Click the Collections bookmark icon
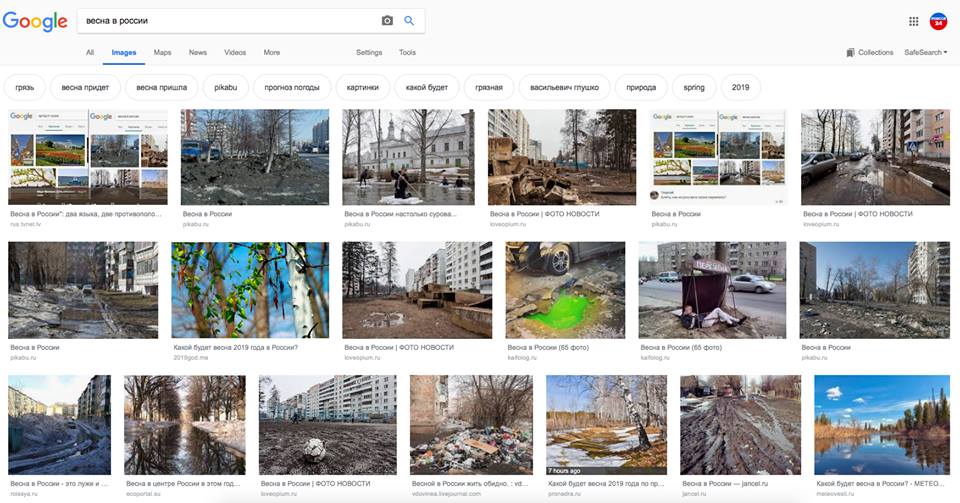 [x=851, y=52]
